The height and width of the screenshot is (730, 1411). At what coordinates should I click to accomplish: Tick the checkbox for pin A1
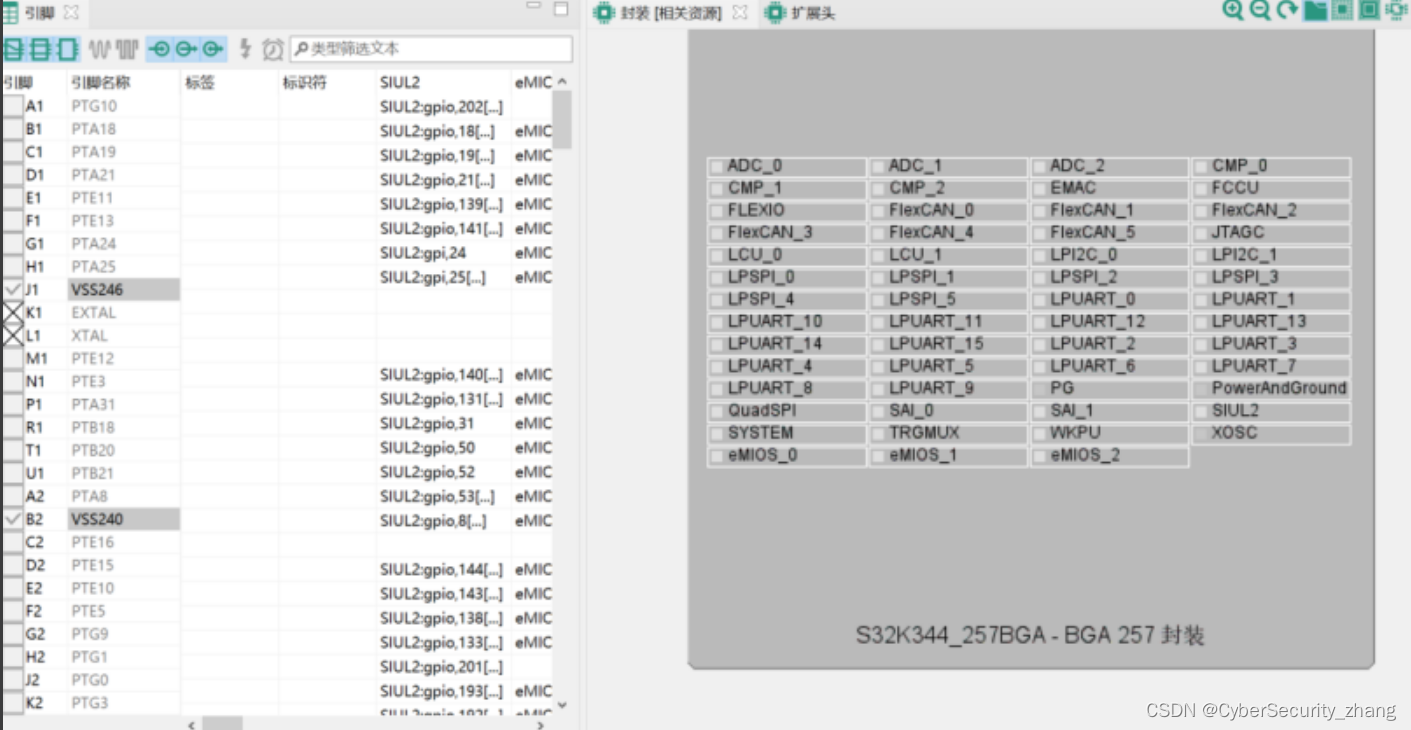[12, 106]
